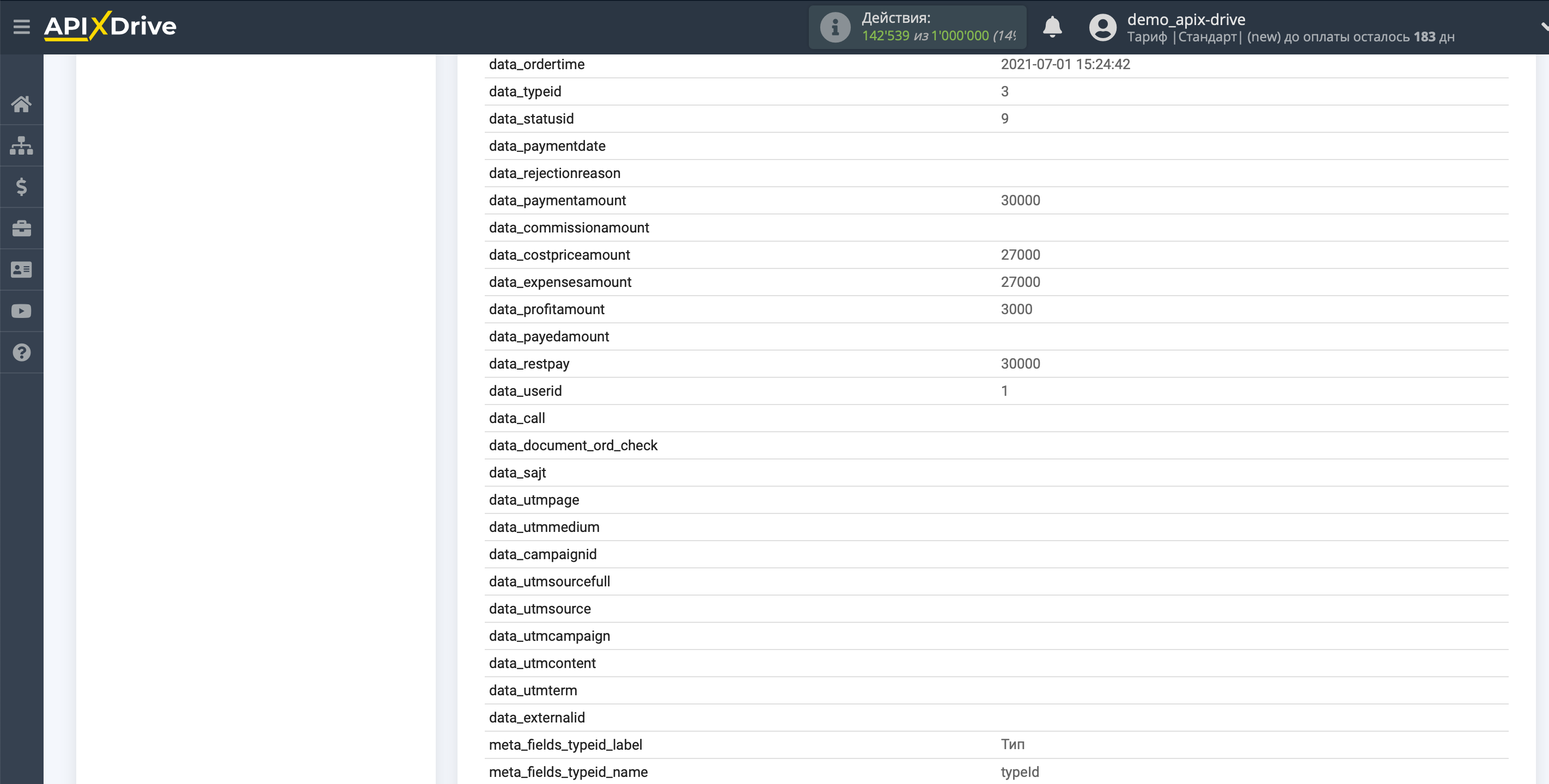
Task: Select the data_campaignid row
Action: [x=996, y=554]
